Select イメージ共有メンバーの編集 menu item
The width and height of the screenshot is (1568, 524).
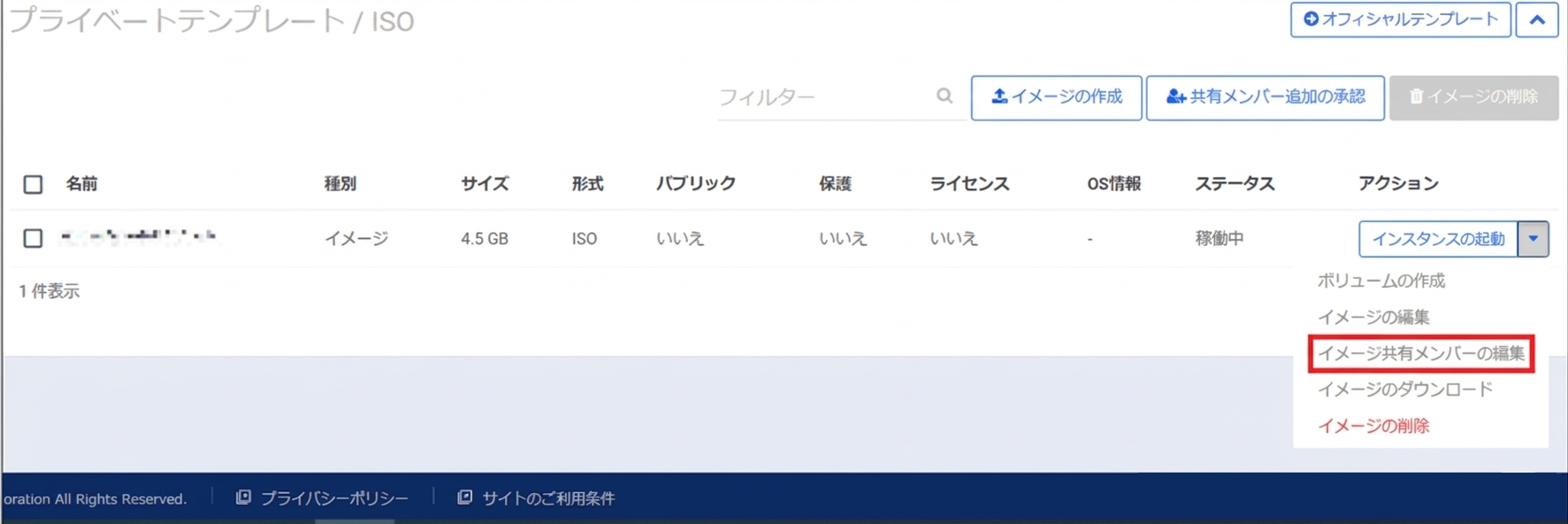(1420, 353)
